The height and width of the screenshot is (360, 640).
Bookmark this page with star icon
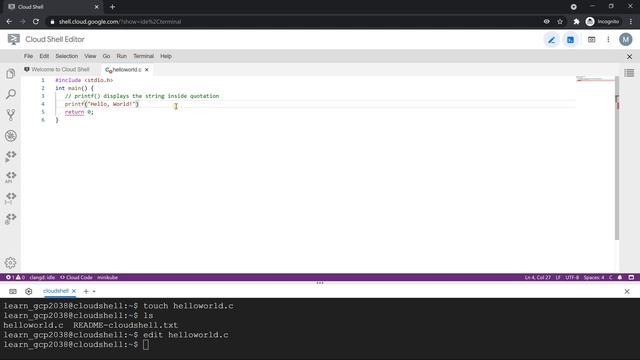(x=560, y=22)
